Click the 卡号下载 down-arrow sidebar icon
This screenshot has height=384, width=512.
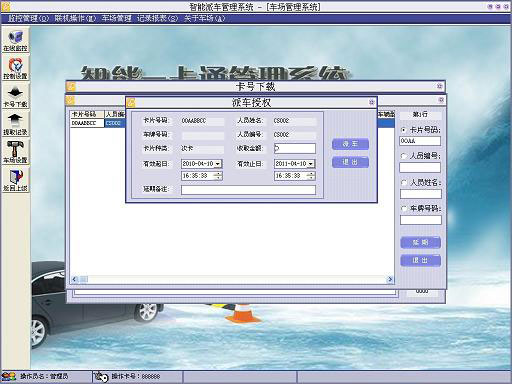(15, 96)
